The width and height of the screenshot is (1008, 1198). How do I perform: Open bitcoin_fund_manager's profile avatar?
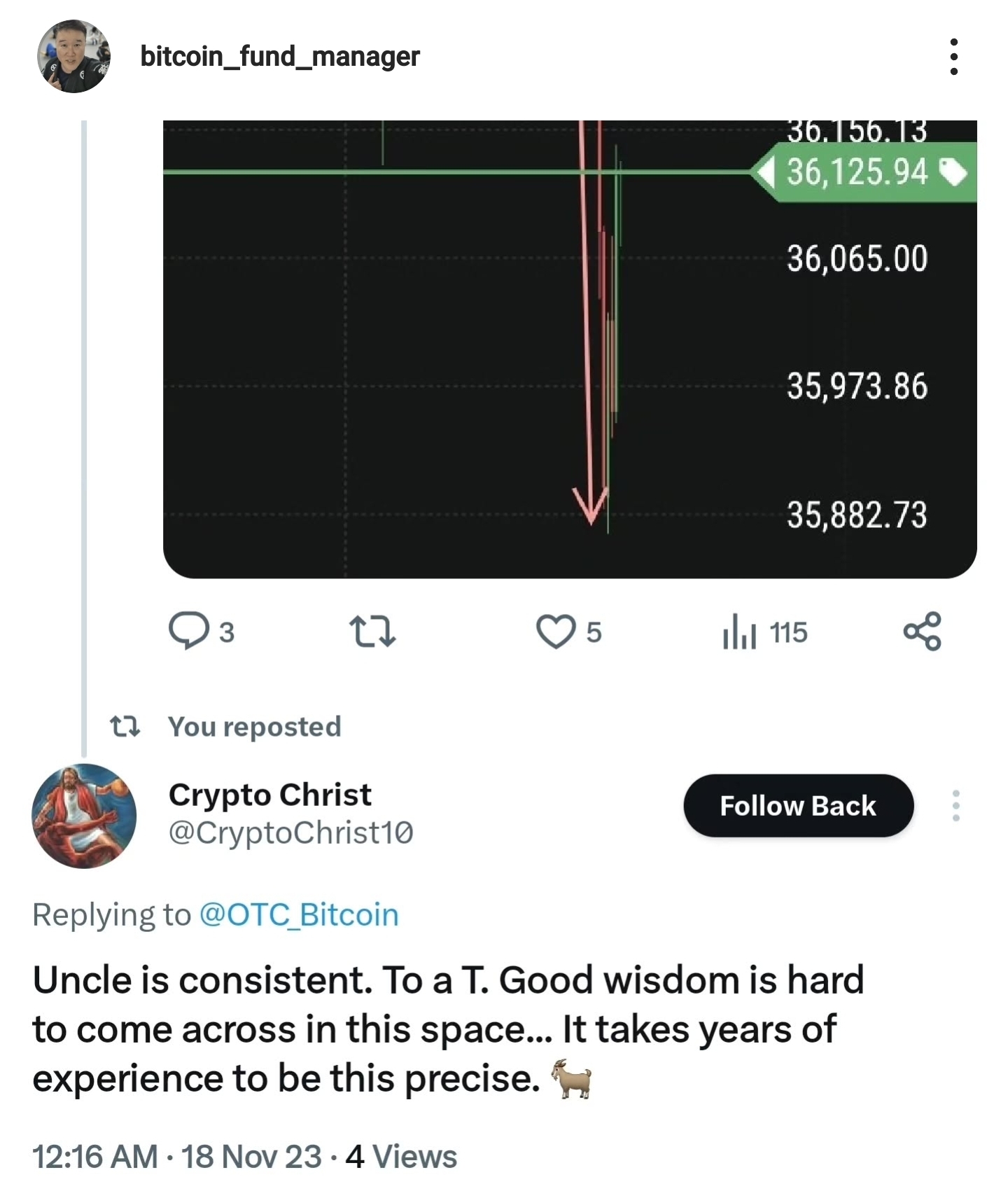click(x=73, y=56)
